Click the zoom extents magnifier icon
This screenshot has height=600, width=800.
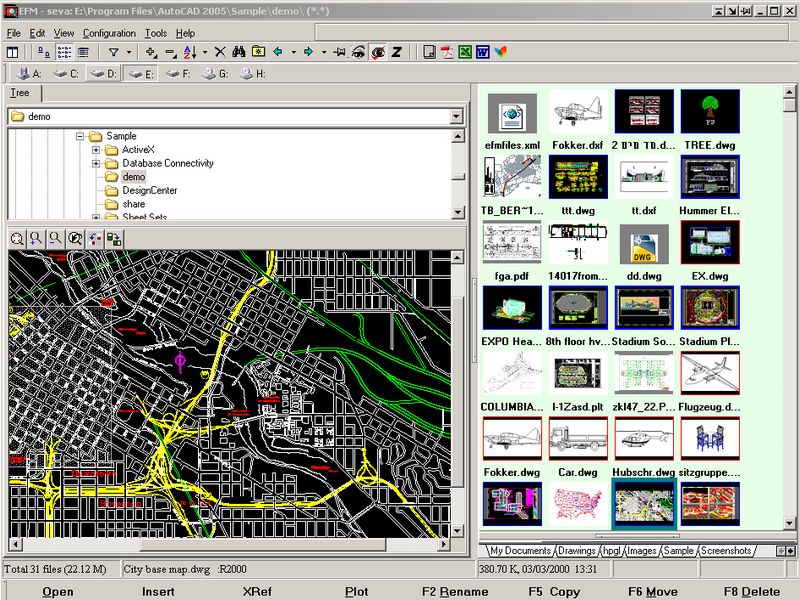click(17, 239)
